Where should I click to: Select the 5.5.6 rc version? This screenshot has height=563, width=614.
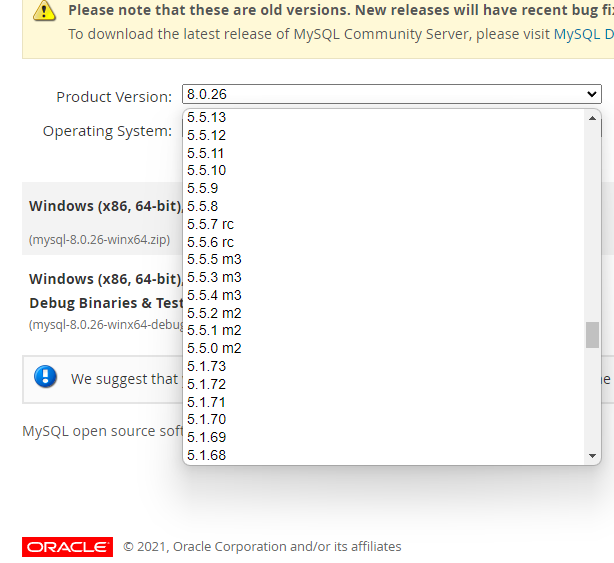coord(384,242)
